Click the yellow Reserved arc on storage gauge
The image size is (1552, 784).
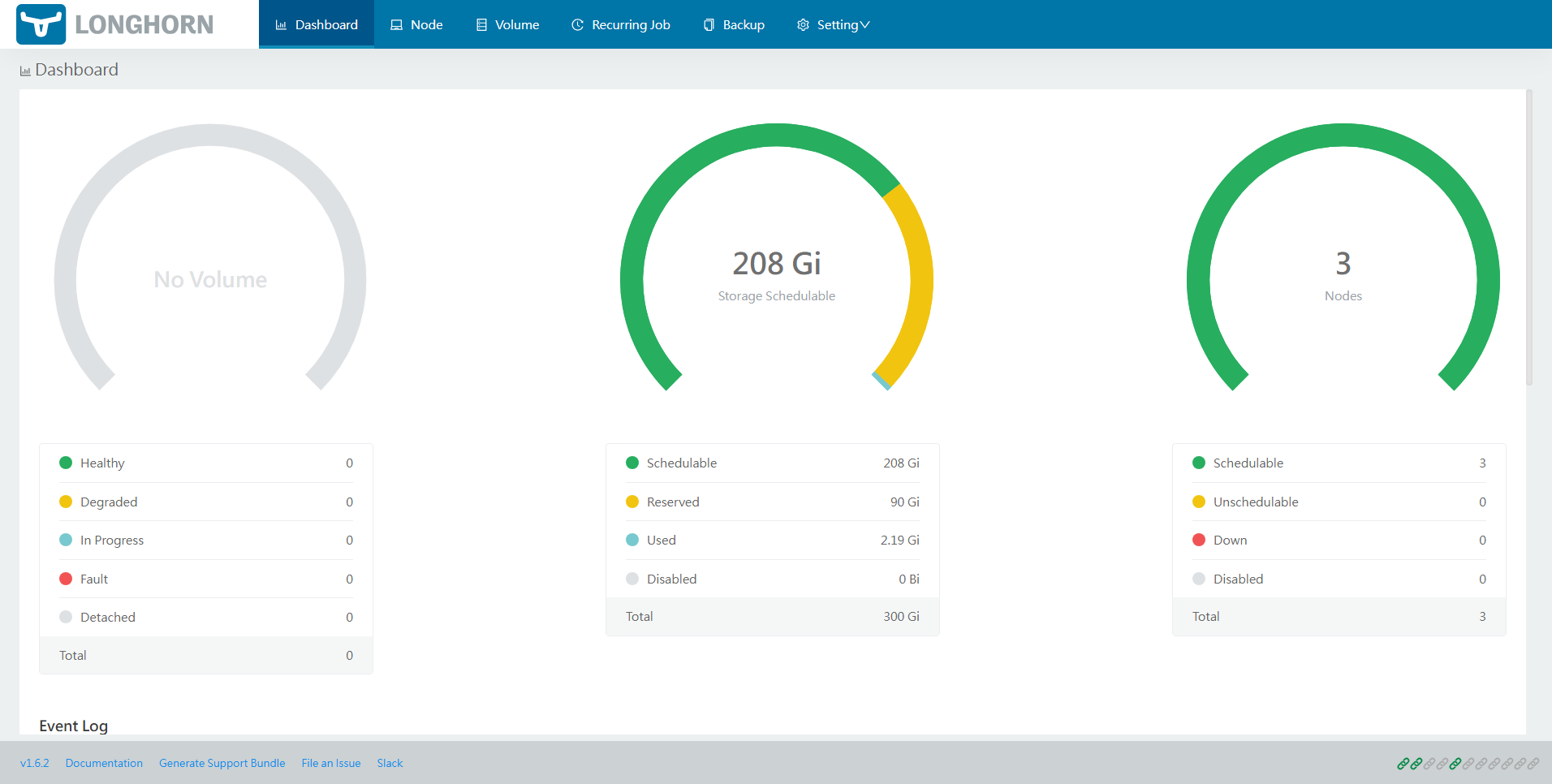(919, 276)
